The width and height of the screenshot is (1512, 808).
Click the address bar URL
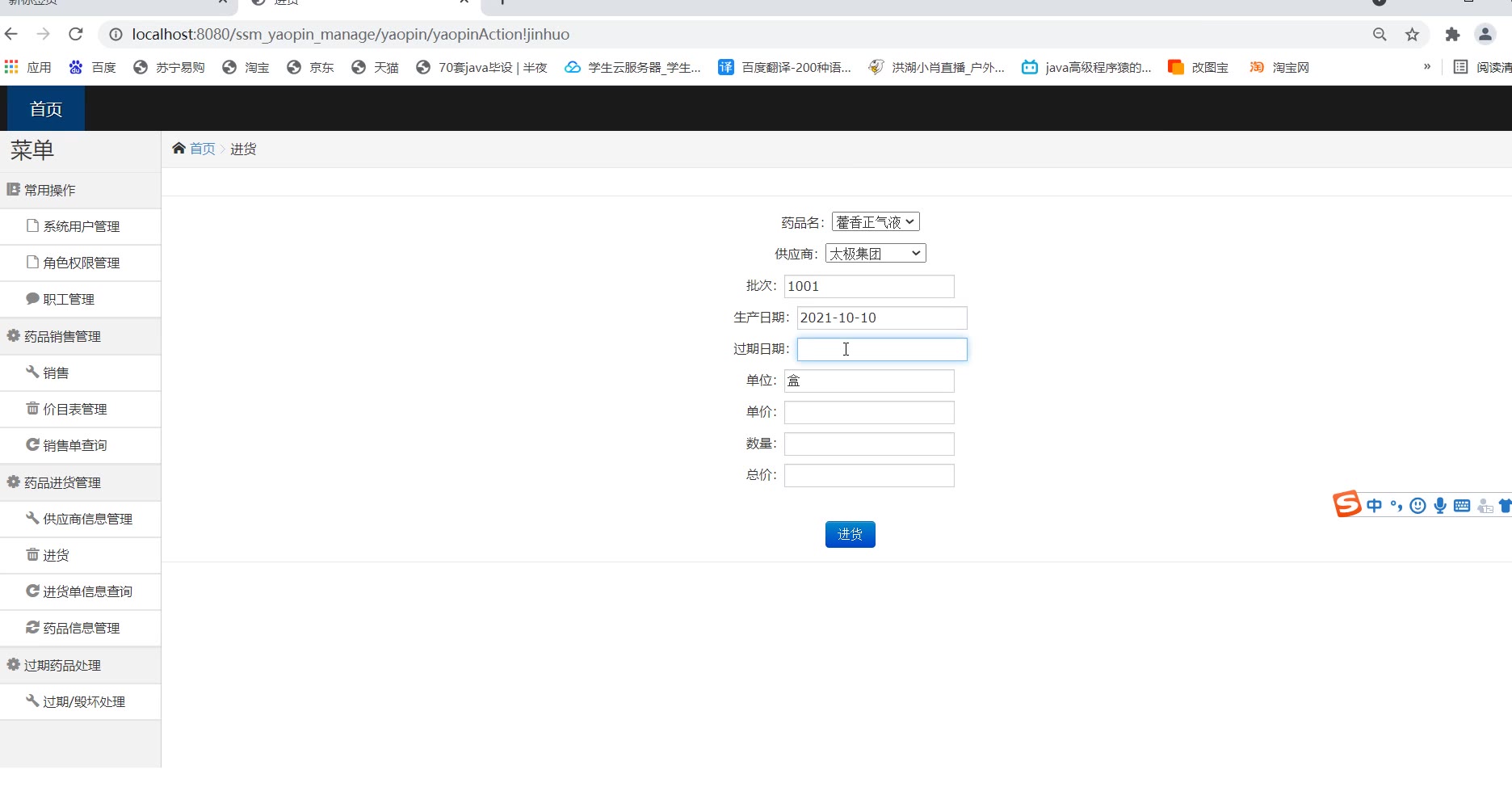pos(351,34)
